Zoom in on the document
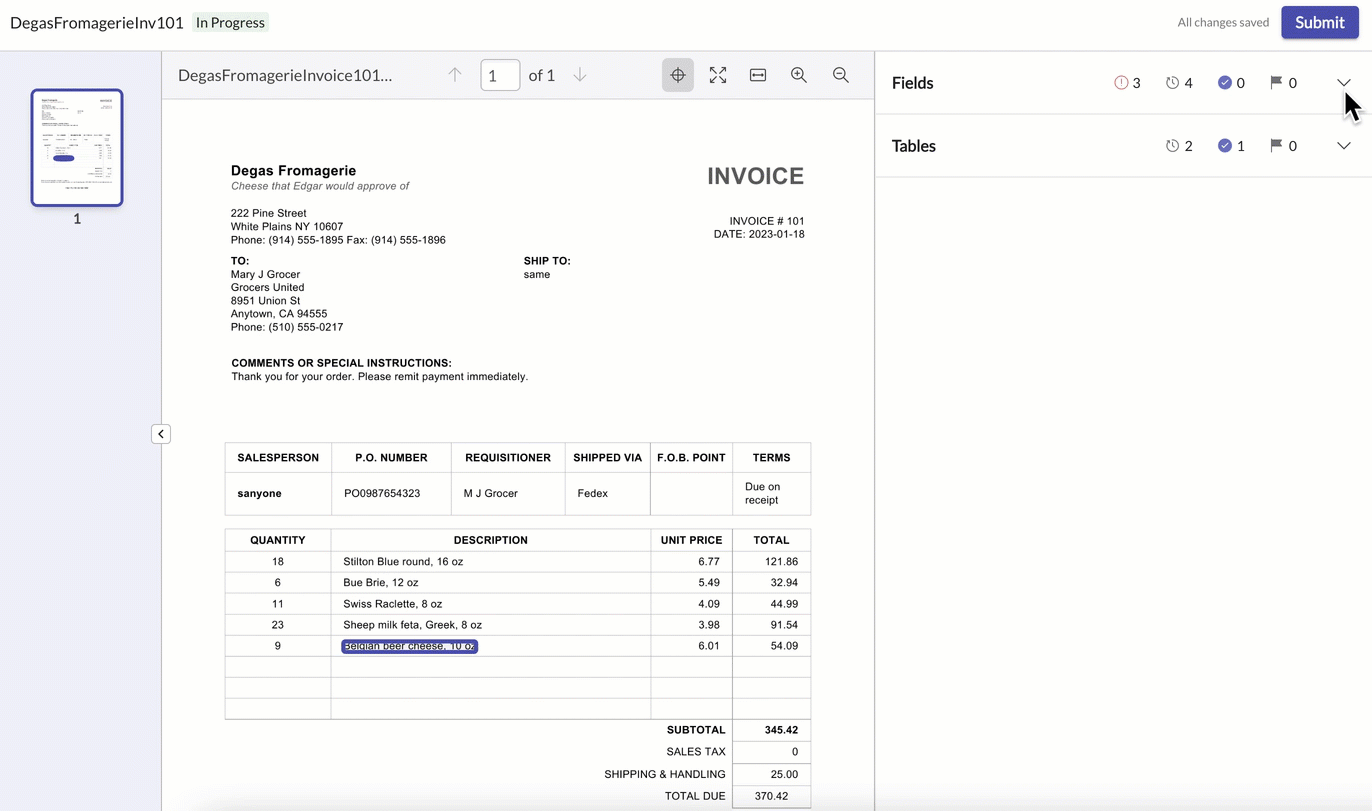1372x811 pixels. [x=799, y=75]
